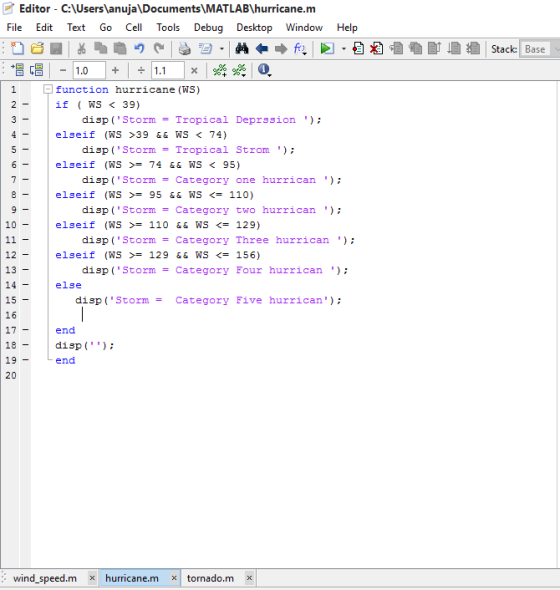Navigate back with the left arrow

pos(262,49)
